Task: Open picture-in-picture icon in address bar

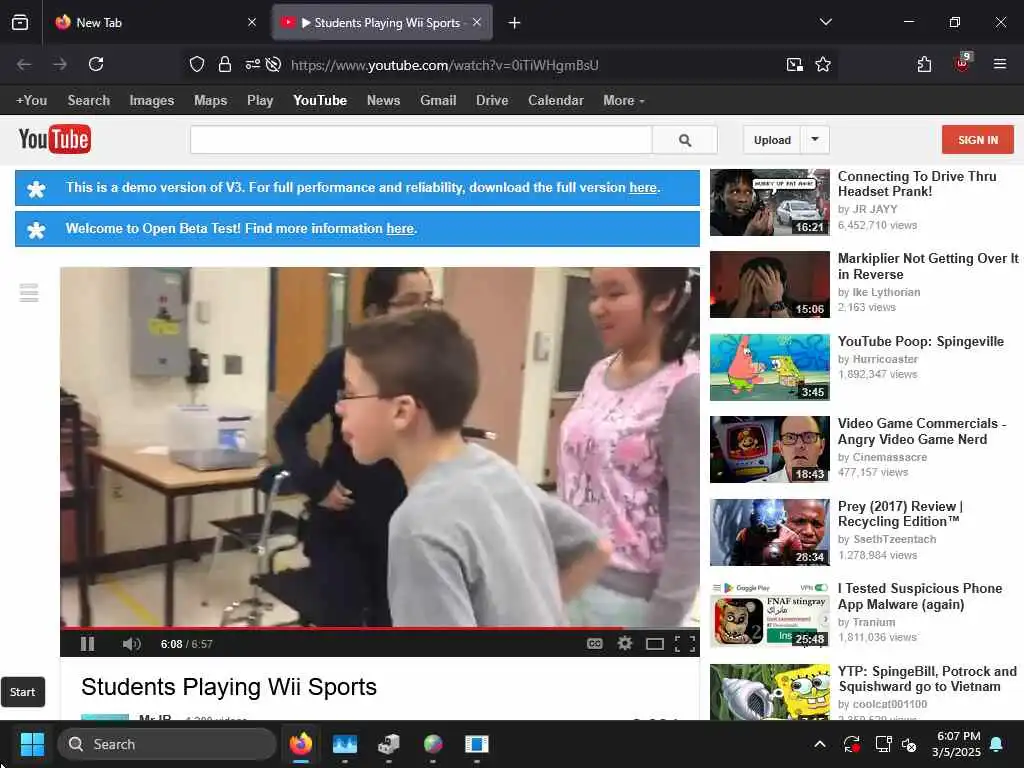Action: point(795,64)
